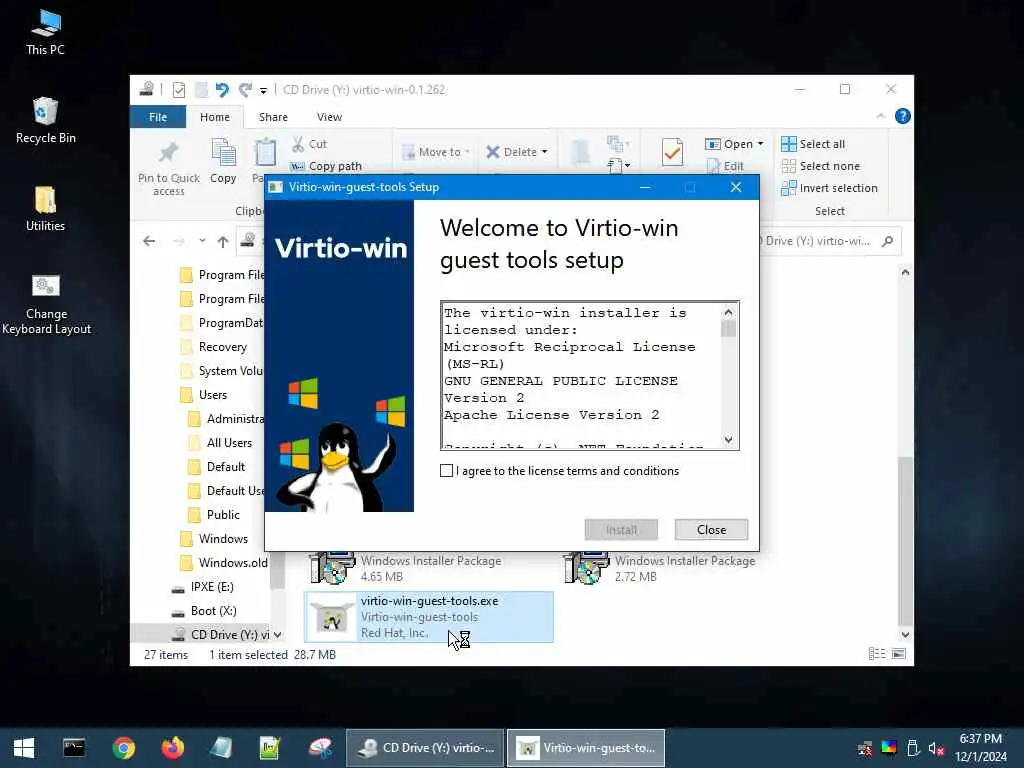Click the Undo icon in quick access toolbar

pos(222,89)
